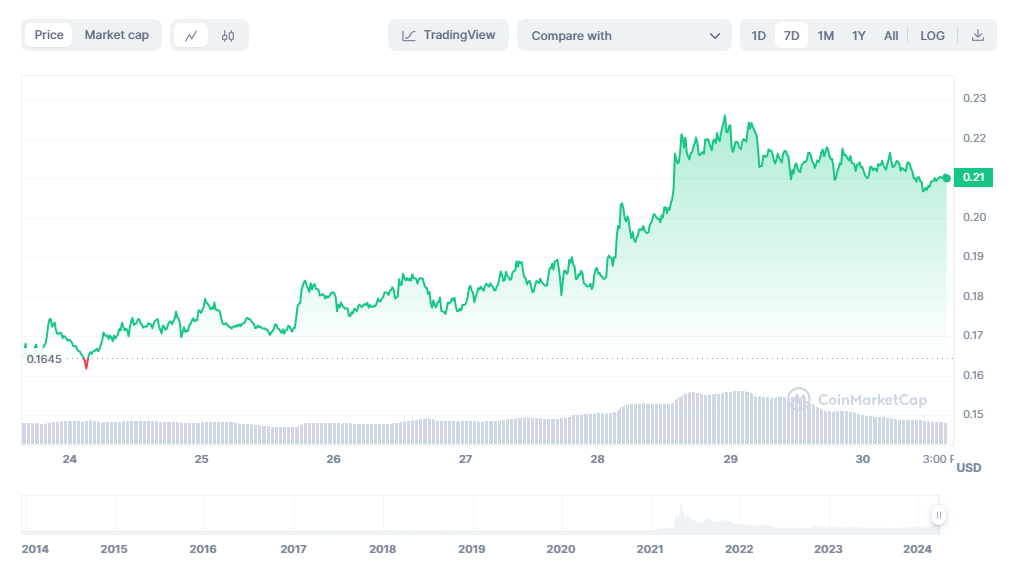Viewport: 1012px width, 570px height.
Task: Set the range to 1Y
Action: pos(858,36)
